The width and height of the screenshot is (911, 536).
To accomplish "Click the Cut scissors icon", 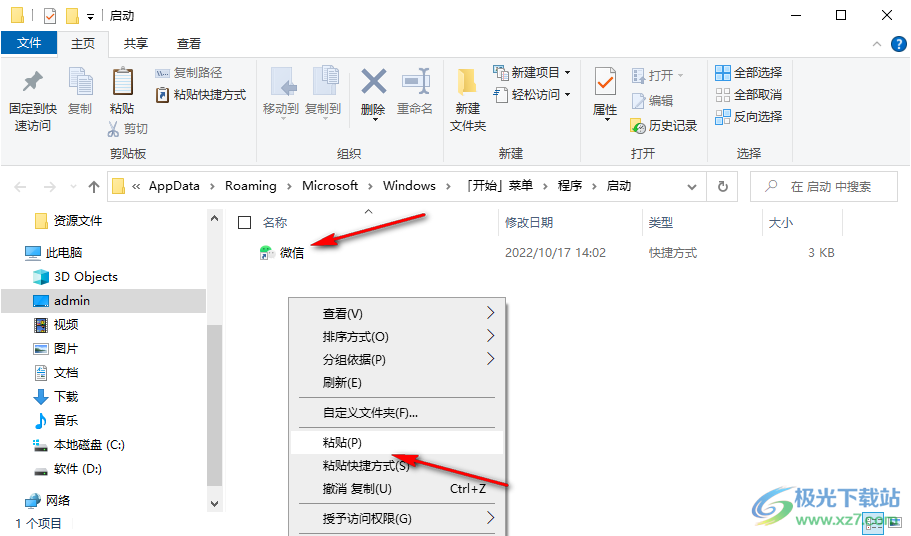I will tap(113, 129).
